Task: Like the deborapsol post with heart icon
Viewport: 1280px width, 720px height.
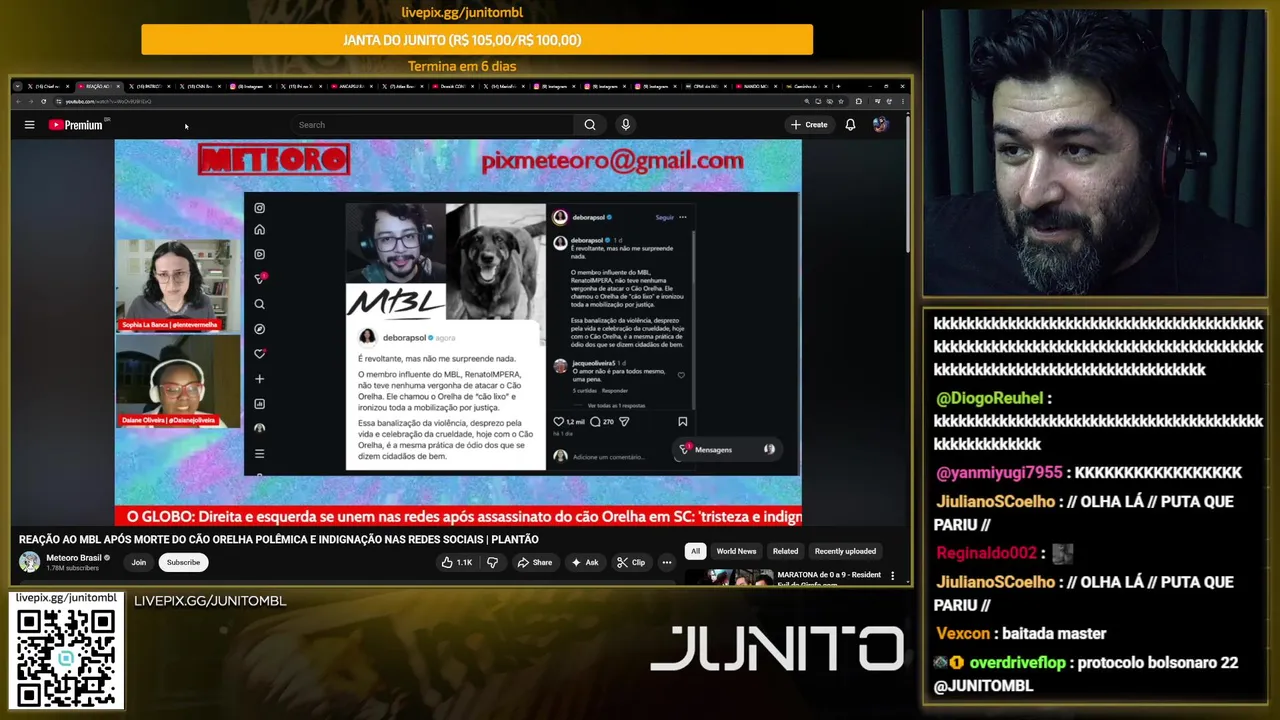Action: pos(559,422)
